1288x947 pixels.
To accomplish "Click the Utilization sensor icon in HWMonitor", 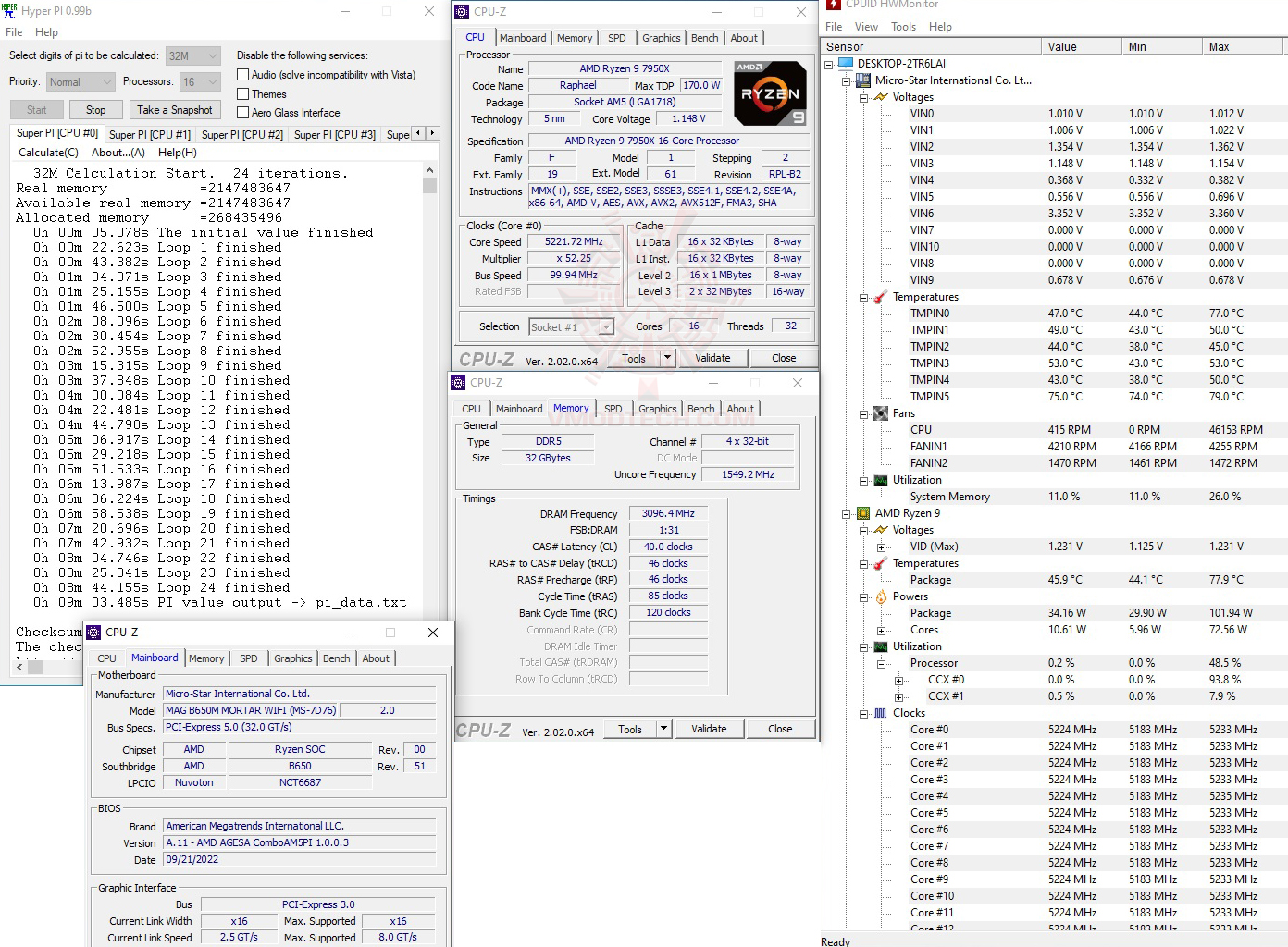I will coord(879,480).
